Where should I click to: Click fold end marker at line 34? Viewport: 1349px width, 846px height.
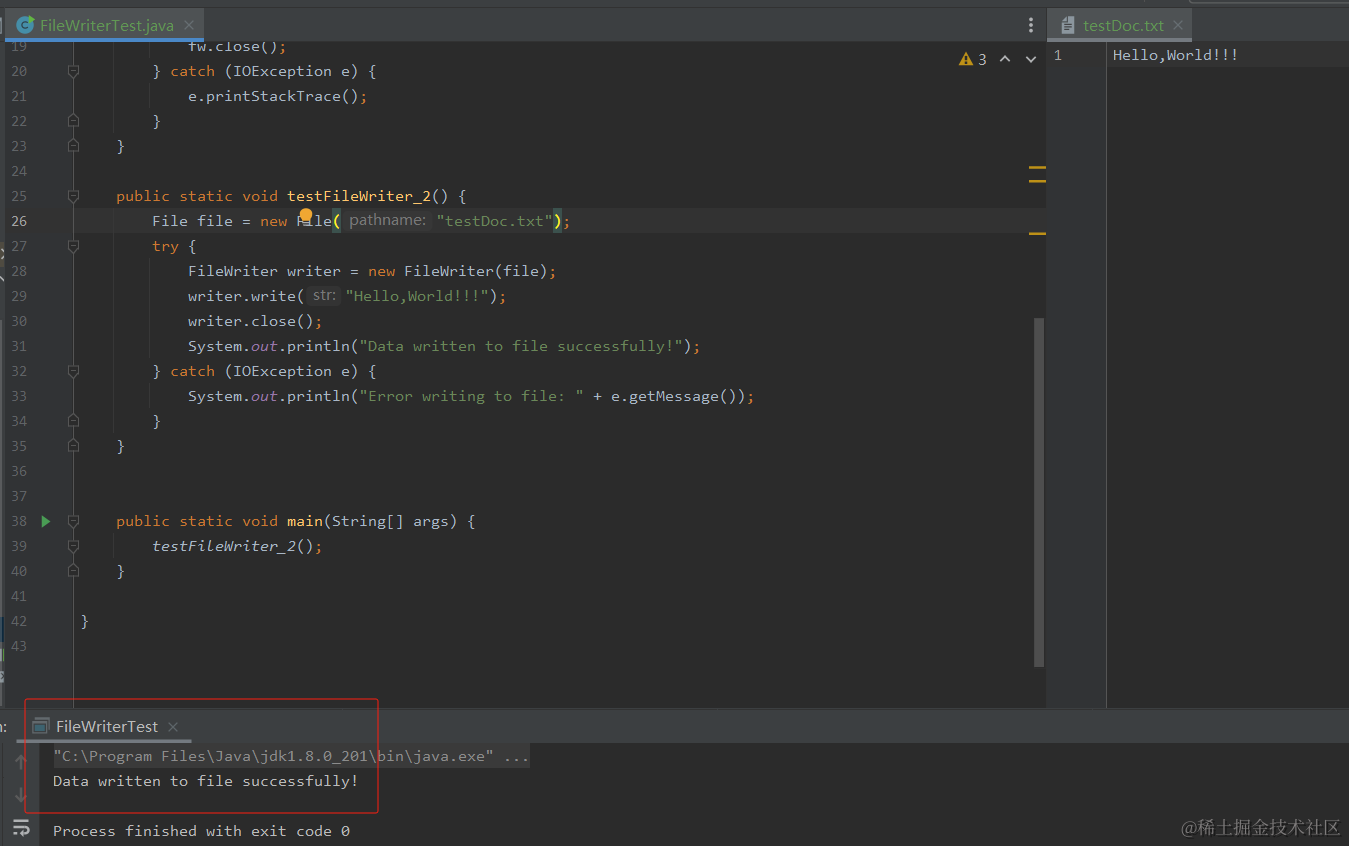point(73,421)
